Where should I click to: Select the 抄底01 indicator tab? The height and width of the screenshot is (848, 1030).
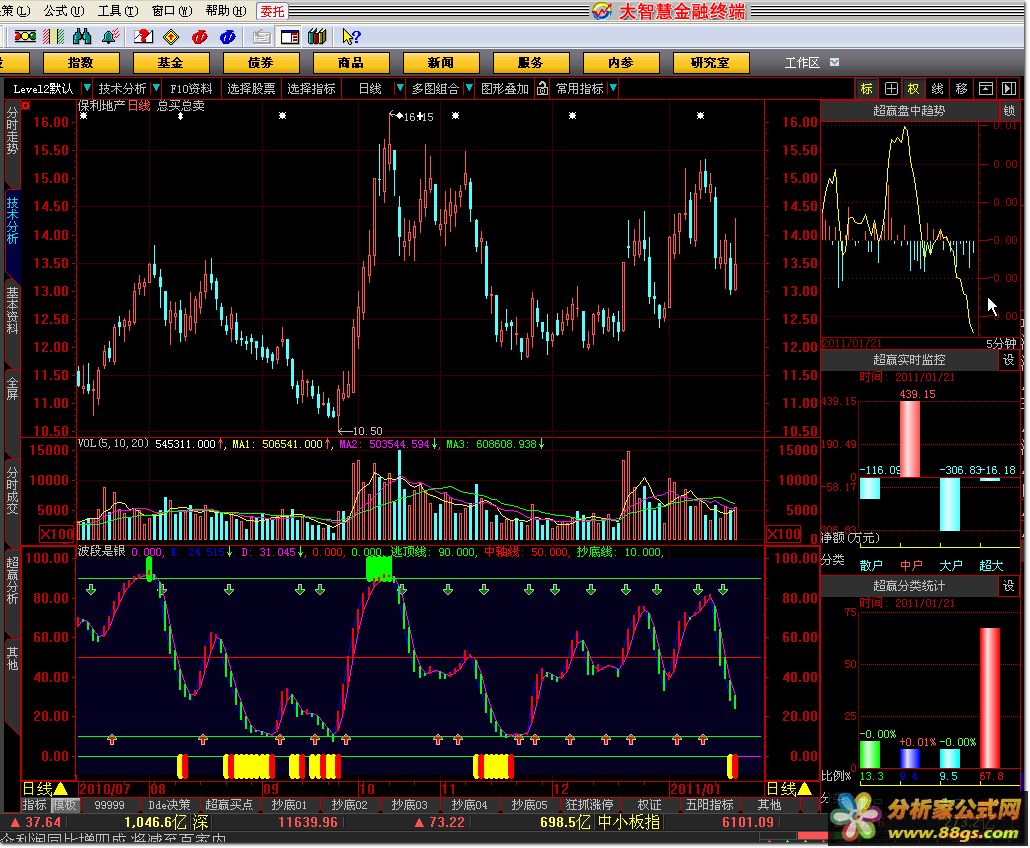[289, 805]
